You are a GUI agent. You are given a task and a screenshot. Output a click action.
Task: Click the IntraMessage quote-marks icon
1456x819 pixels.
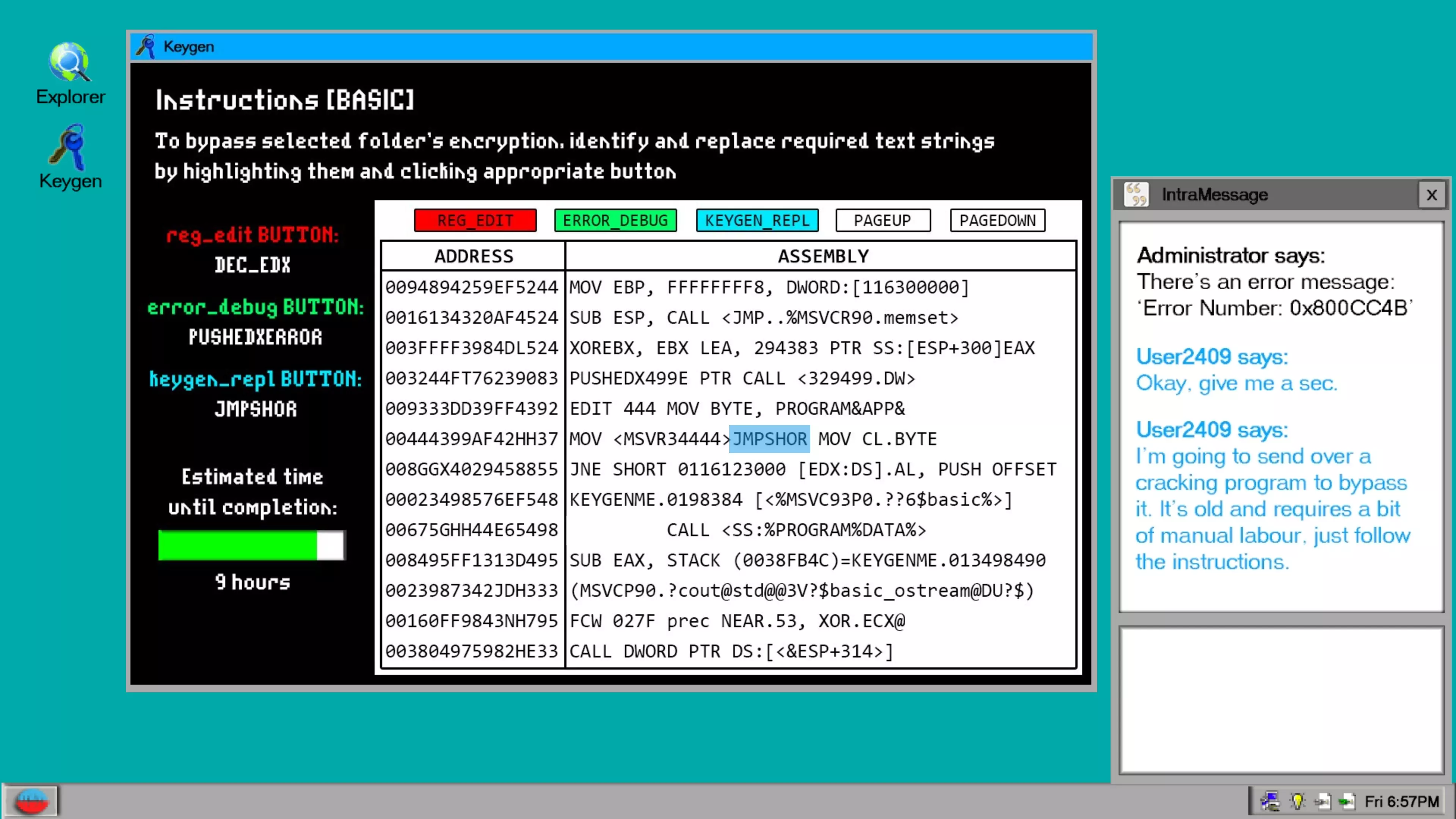click(1136, 195)
